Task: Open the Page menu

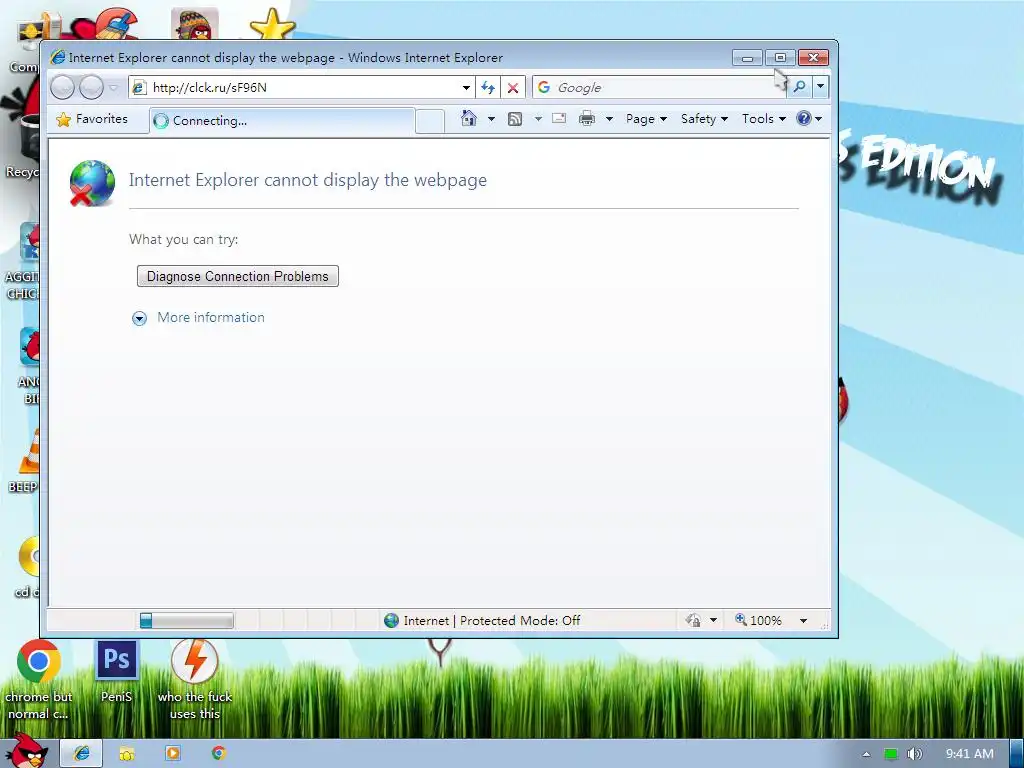Action: tap(646, 119)
